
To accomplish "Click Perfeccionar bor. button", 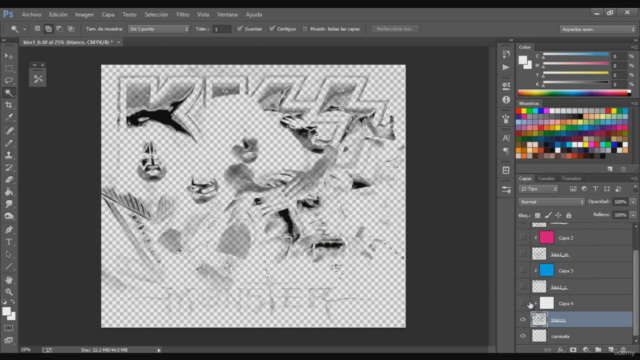I will (x=395, y=29).
